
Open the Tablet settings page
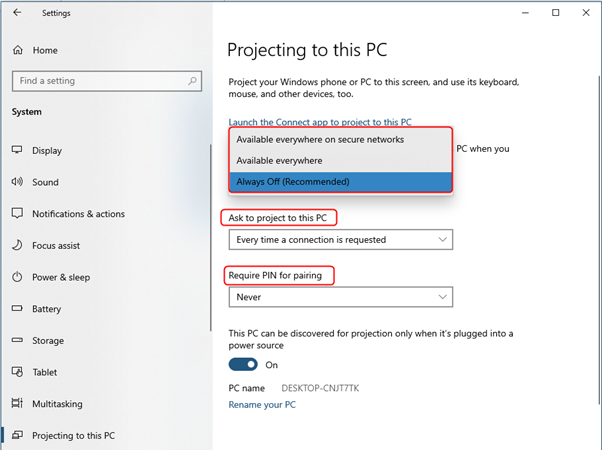(46, 372)
